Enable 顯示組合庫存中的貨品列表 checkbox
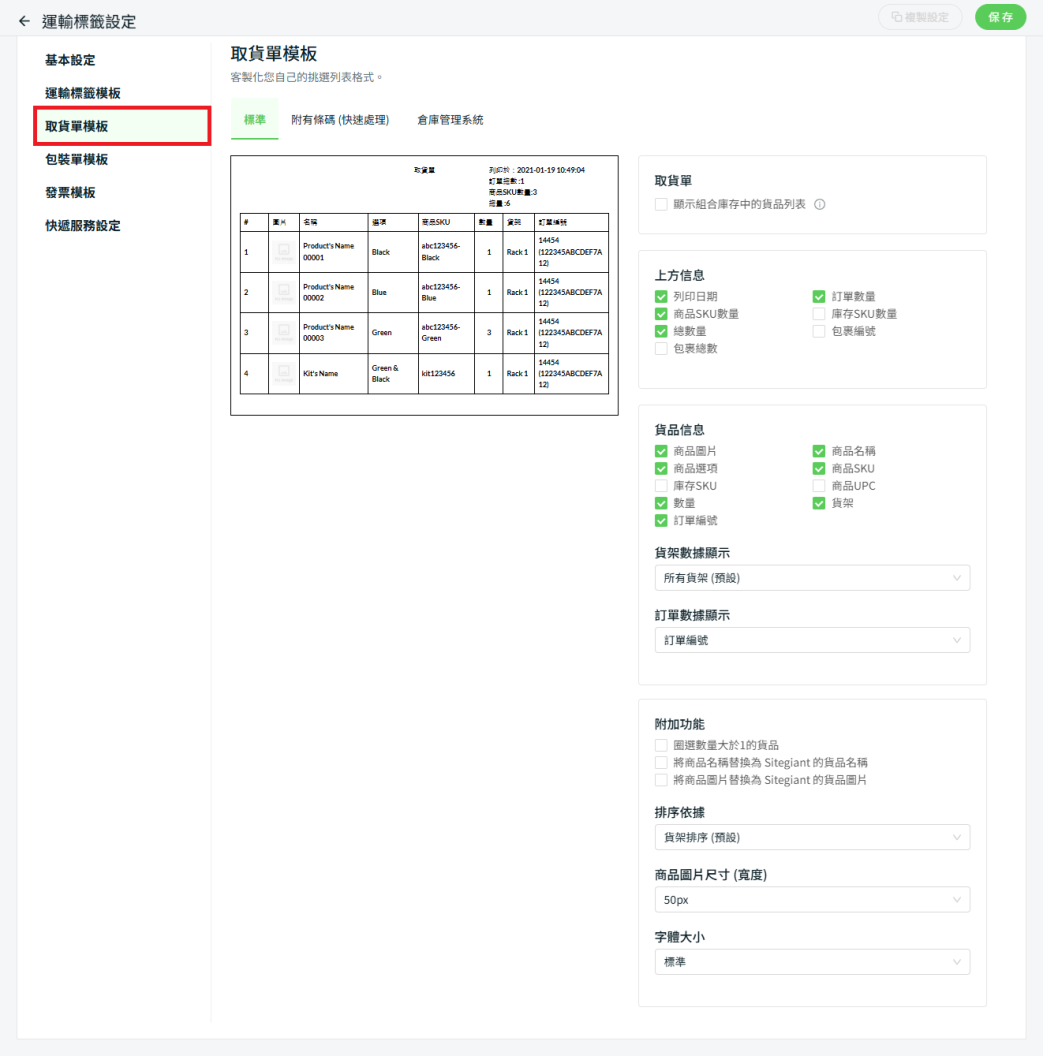1043x1056 pixels. pyautogui.click(x=661, y=204)
